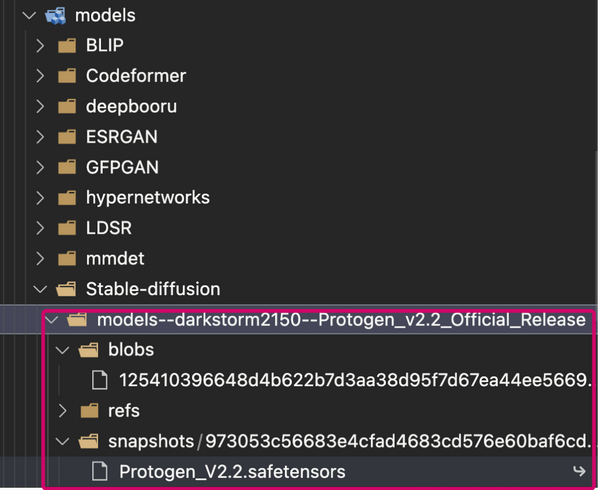The image size is (600, 490).
Task: Click the hypernetworks folder icon
Action: 67,197
